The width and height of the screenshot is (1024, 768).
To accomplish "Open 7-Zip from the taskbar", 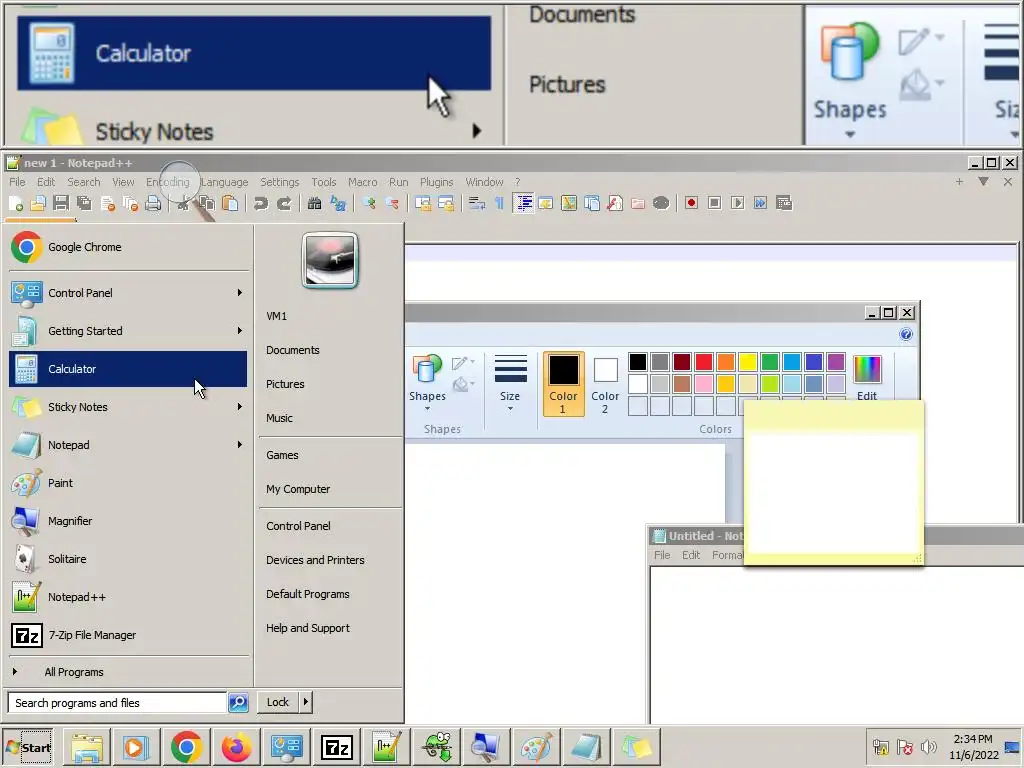I will pyautogui.click(x=337, y=747).
